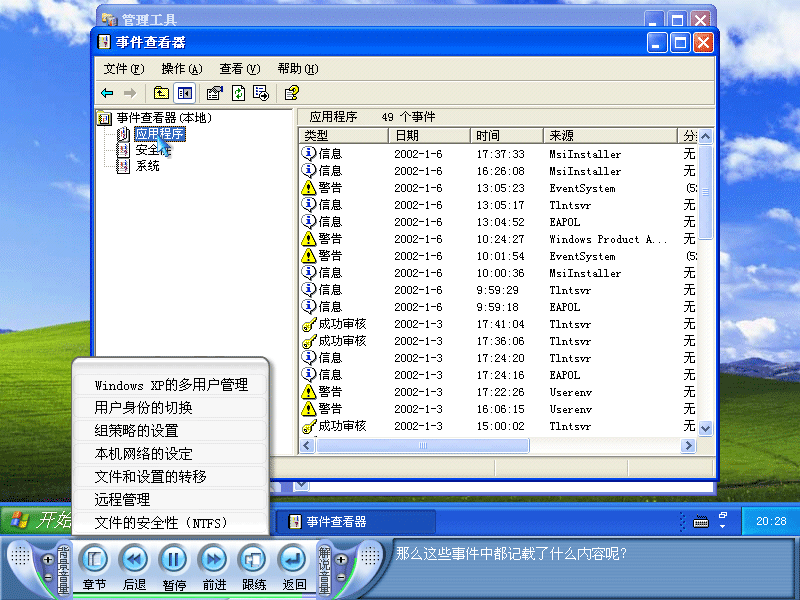
Task: Click the warning icon of the 10:01:54 event
Action: point(309,255)
